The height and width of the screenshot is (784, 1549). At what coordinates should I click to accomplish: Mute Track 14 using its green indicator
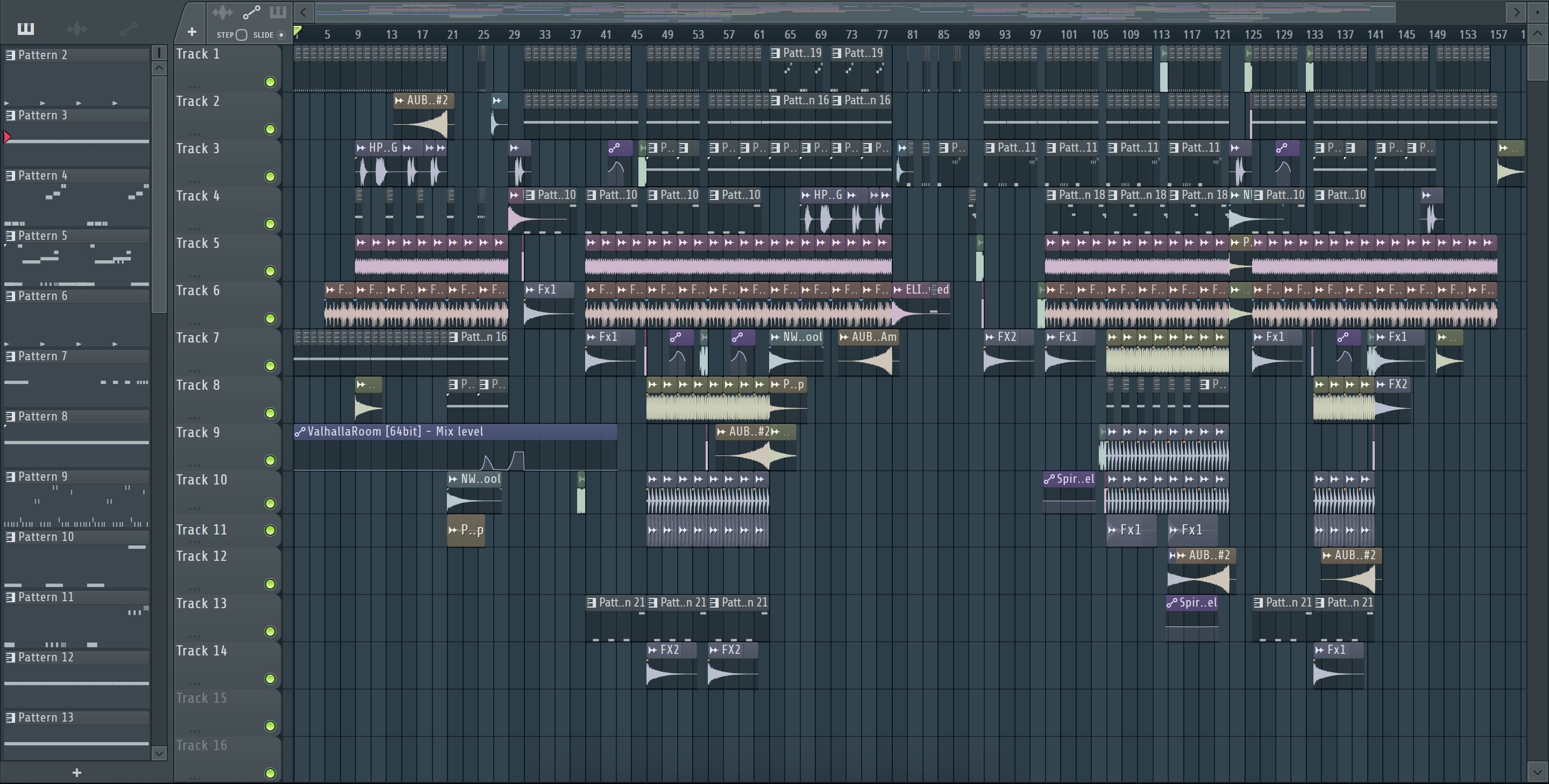pyautogui.click(x=270, y=679)
